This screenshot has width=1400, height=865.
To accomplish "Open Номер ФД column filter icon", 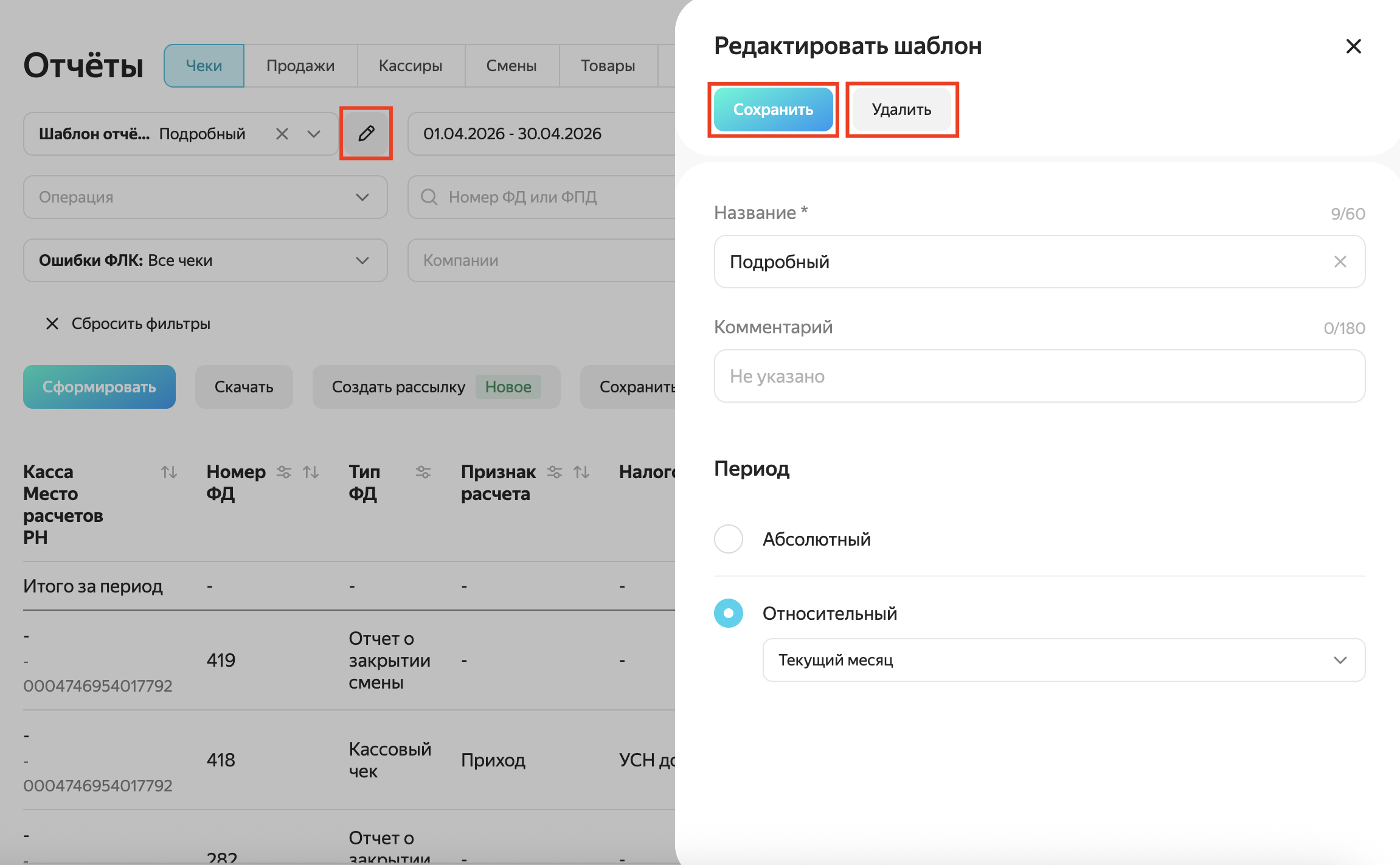I will coord(284,472).
